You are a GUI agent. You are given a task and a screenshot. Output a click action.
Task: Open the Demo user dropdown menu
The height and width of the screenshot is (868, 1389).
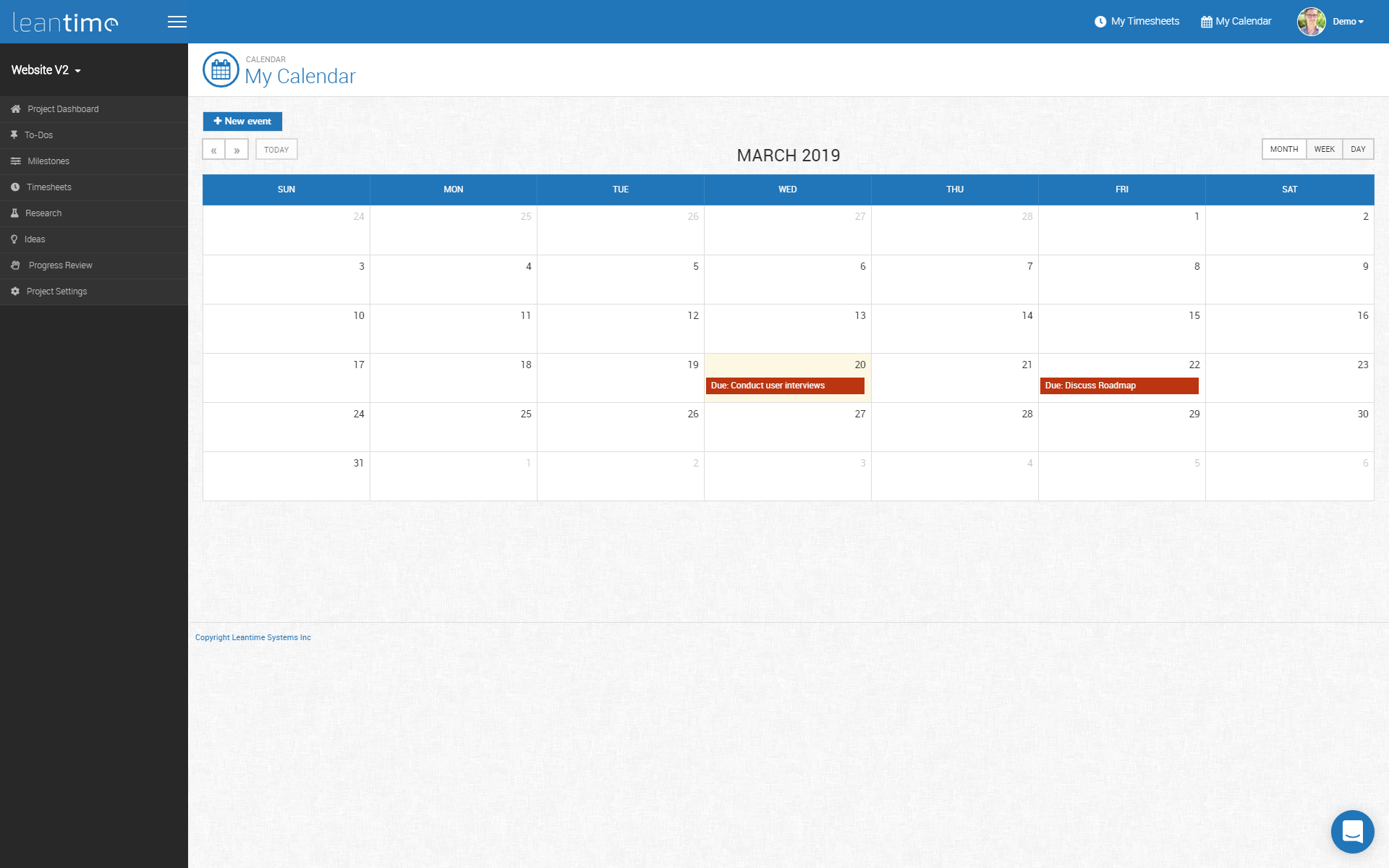(x=1348, y=22)
